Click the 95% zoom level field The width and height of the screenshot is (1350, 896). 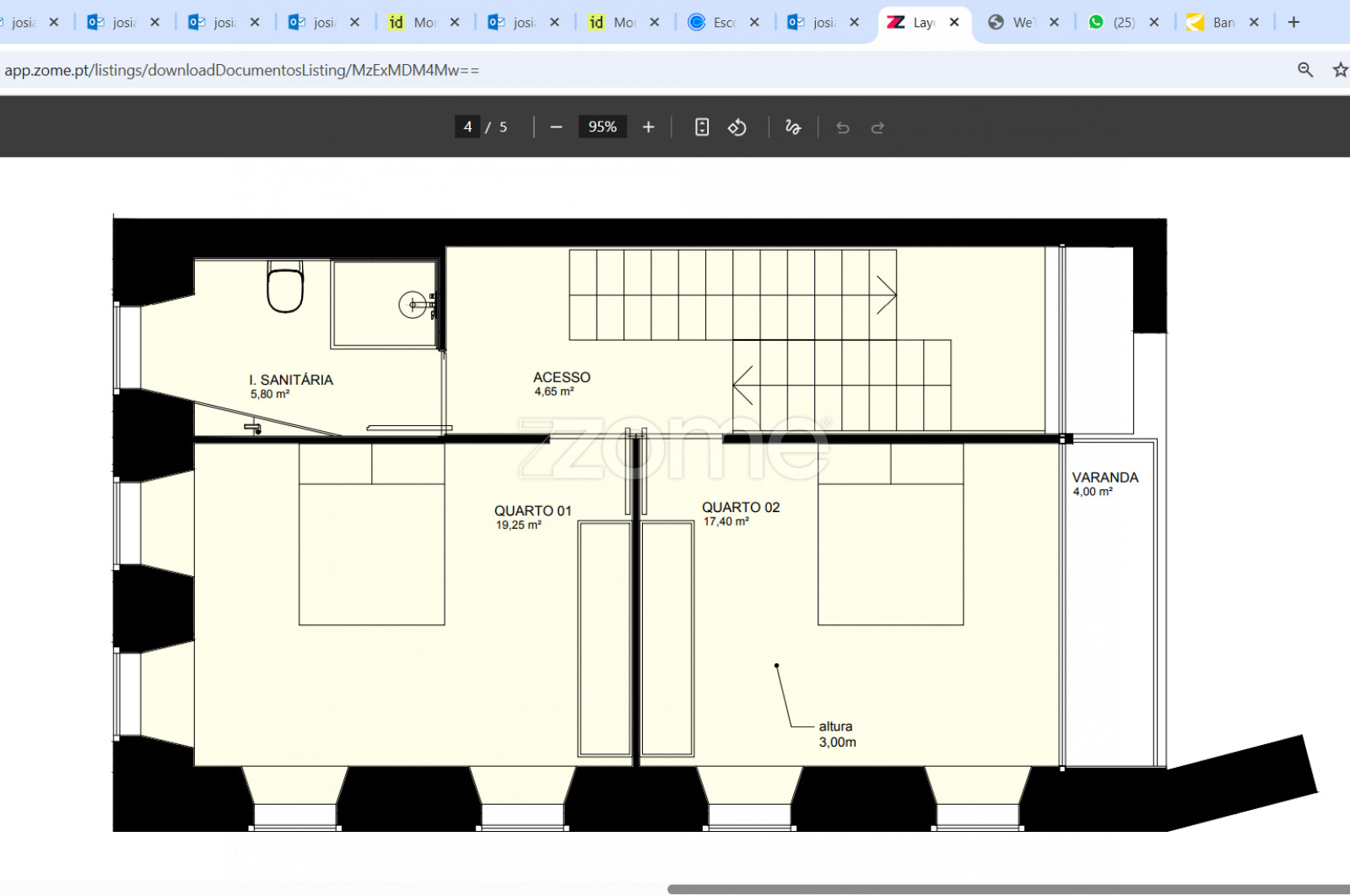point(602,127)
